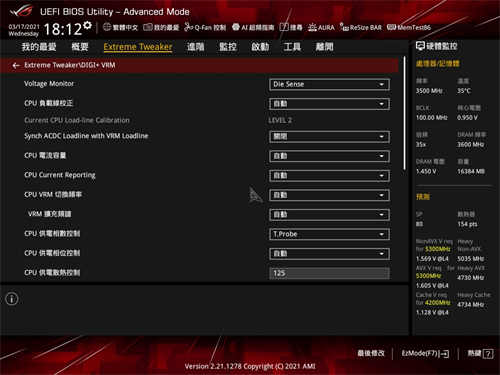500x375 pixels.
Task: Open the settings gear beside the clock
Action: [x=88, y=25]
